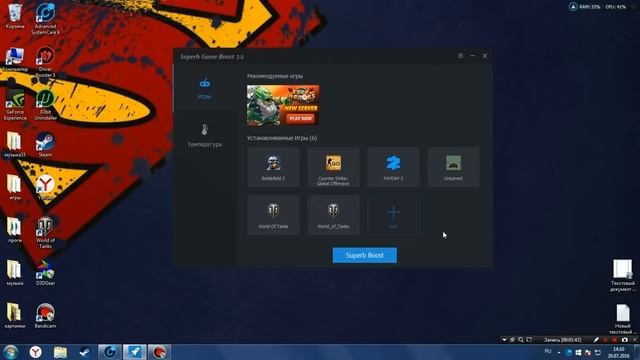Switch to Game Boost rocket taskbar icon
Screen dimensions: 640x360
point(134,352)
